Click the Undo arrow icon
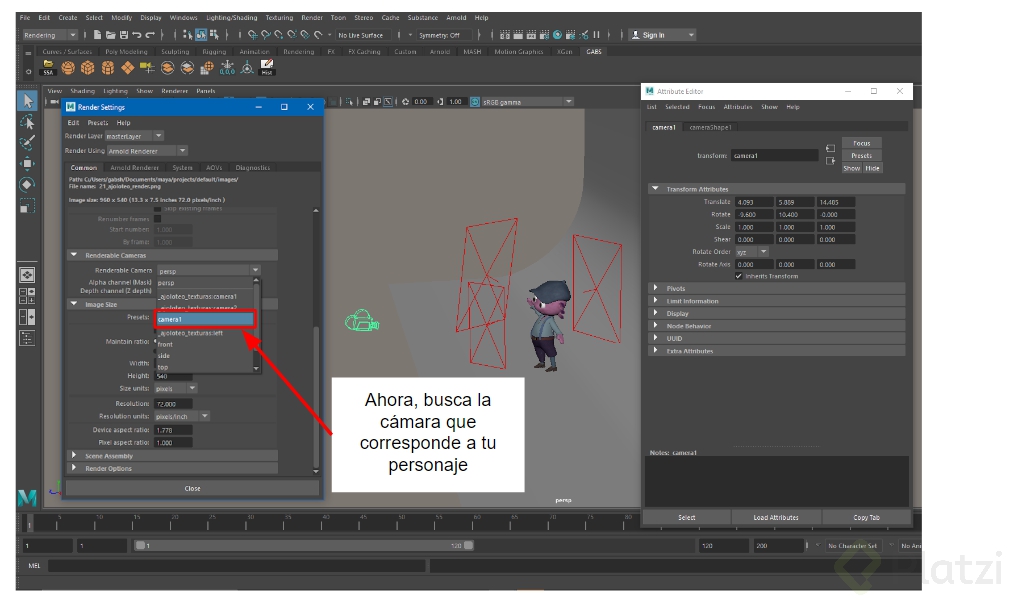1013x602 pixels. [x=136, y=35]
